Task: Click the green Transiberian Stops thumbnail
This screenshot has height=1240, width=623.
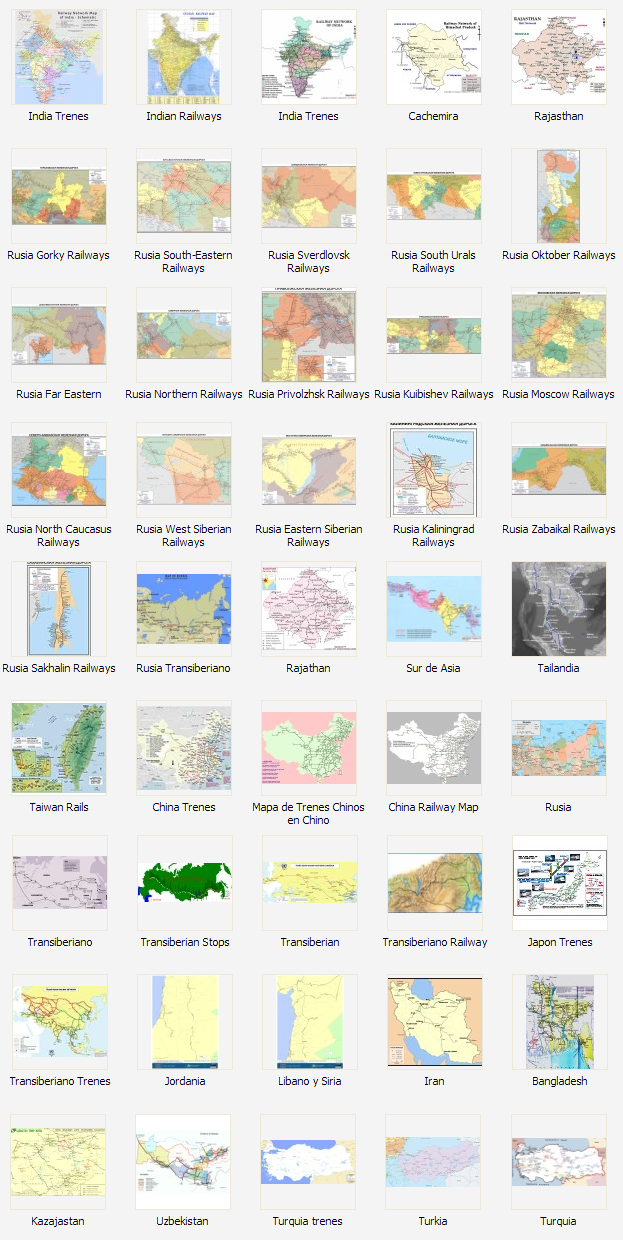Action: point(184,883)
